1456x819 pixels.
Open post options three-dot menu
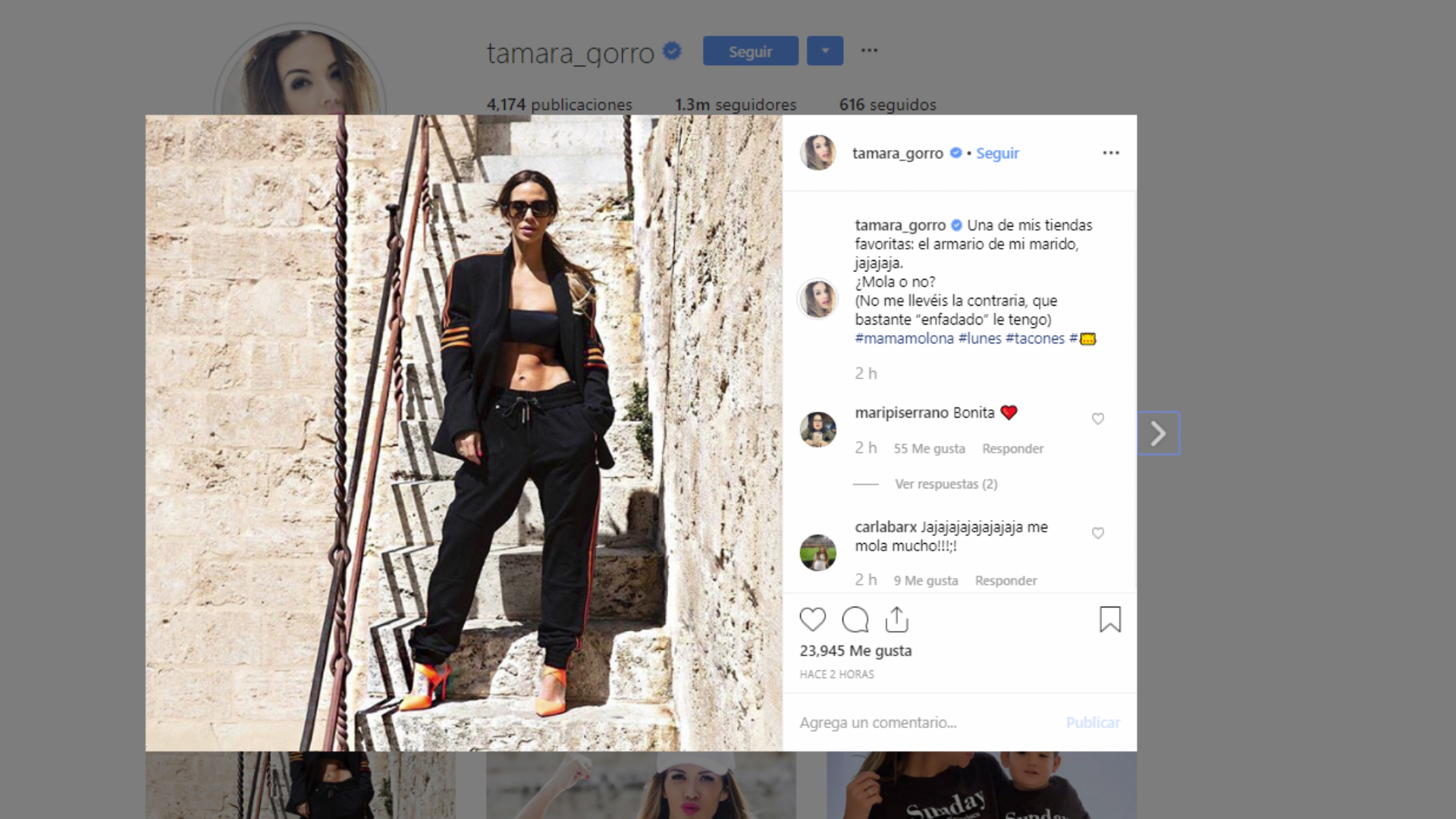click(1111, 153)
